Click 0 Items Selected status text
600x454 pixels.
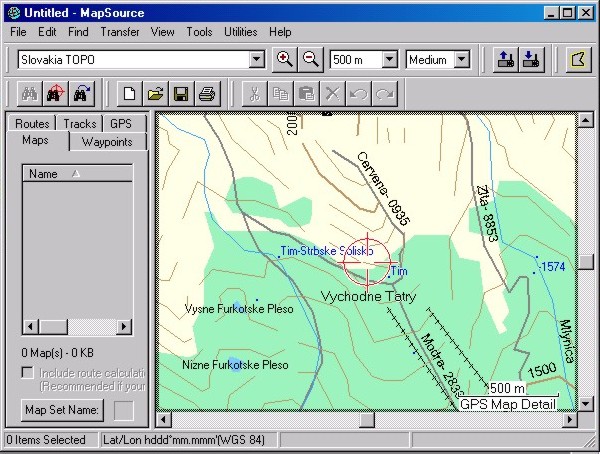(x=46, y=440)
